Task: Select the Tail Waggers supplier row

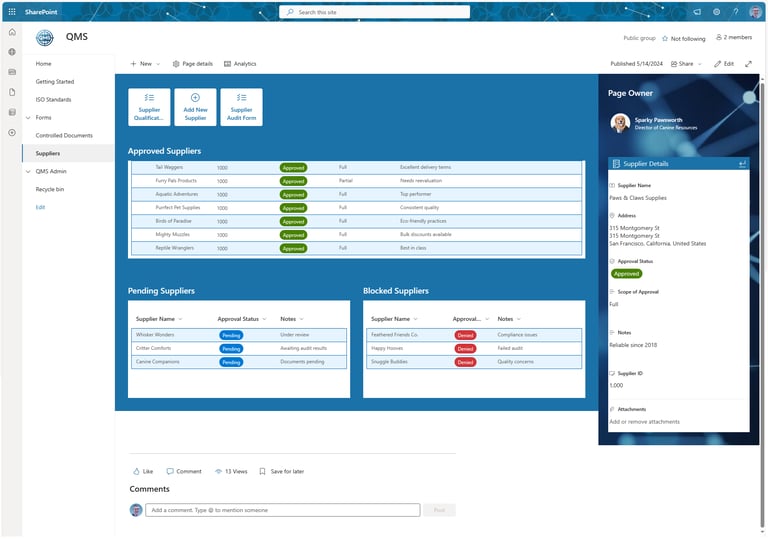Action: click(x=357, y=168)
